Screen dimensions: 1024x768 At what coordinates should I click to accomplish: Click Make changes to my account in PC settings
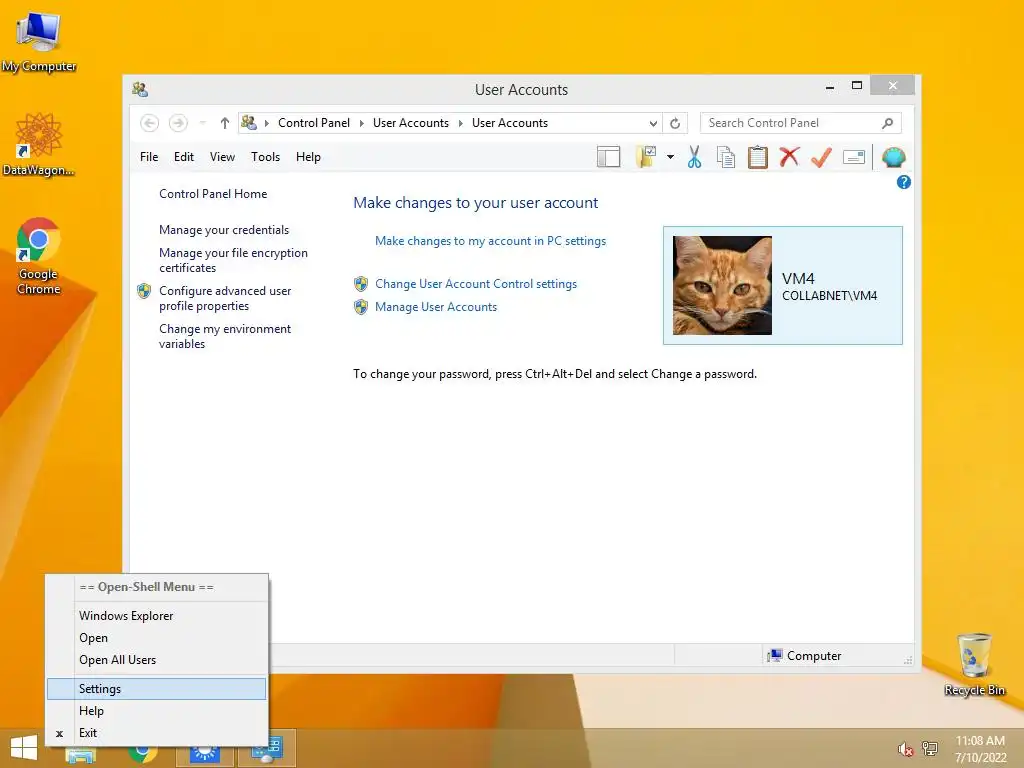click(490, 241)
